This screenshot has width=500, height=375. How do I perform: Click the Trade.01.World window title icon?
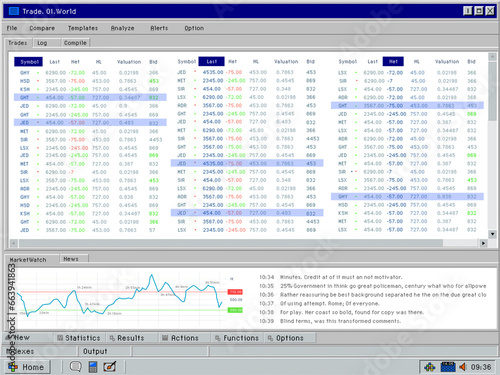pos(14,11)
